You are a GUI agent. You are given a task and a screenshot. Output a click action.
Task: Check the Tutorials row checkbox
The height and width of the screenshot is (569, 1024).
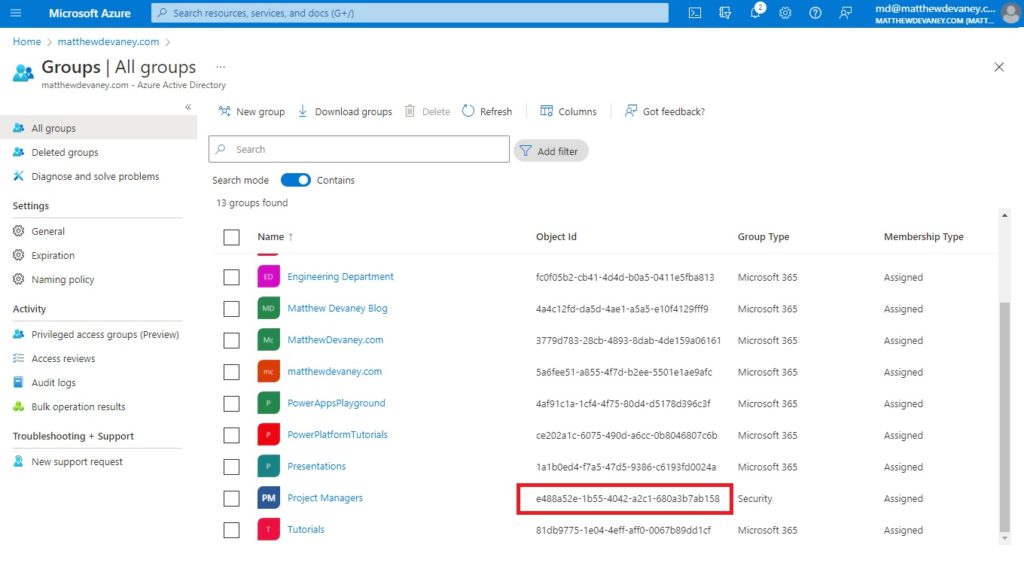[x=231, y=529]
